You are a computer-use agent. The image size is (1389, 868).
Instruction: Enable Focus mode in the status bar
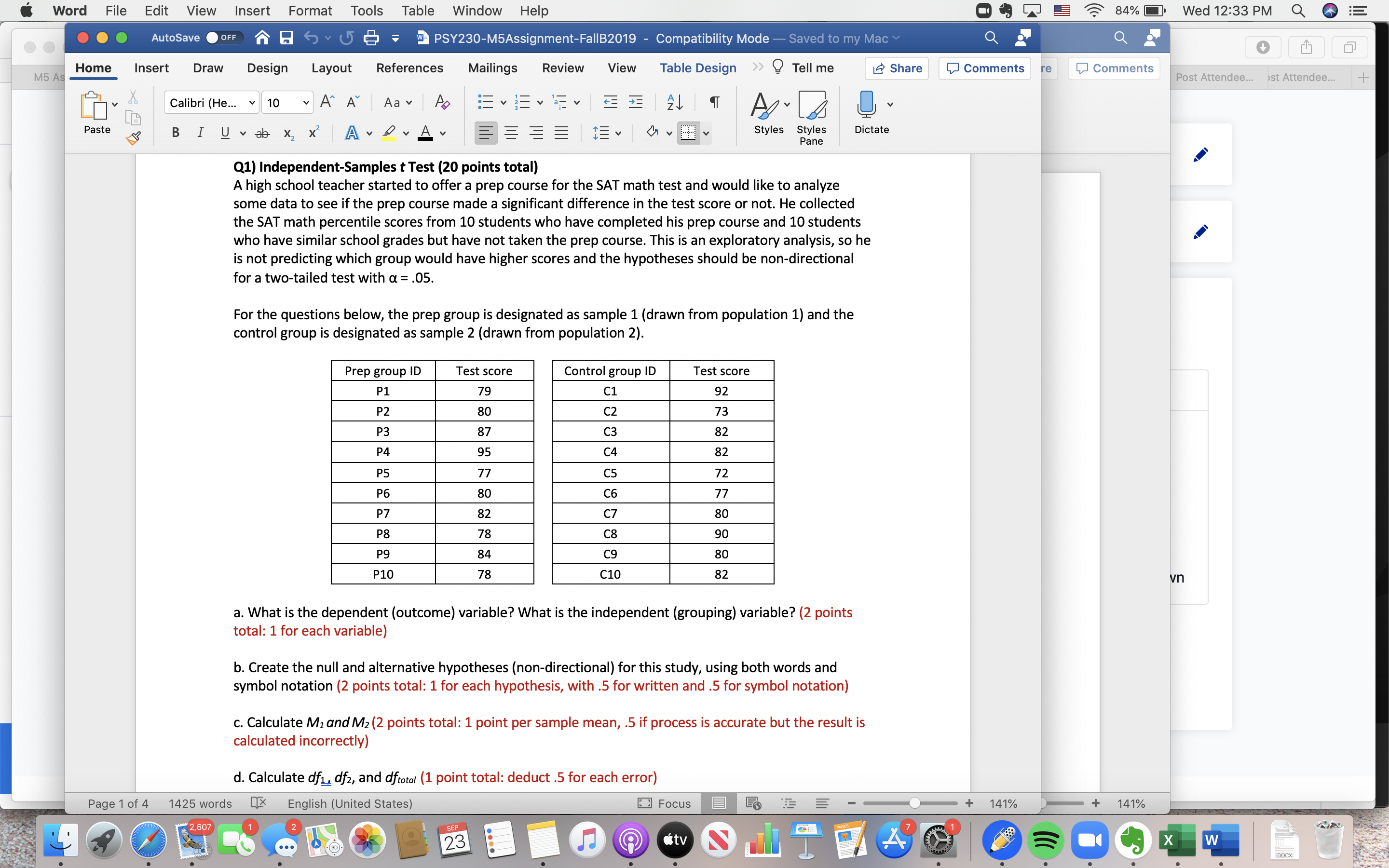(x=666, y=803)
